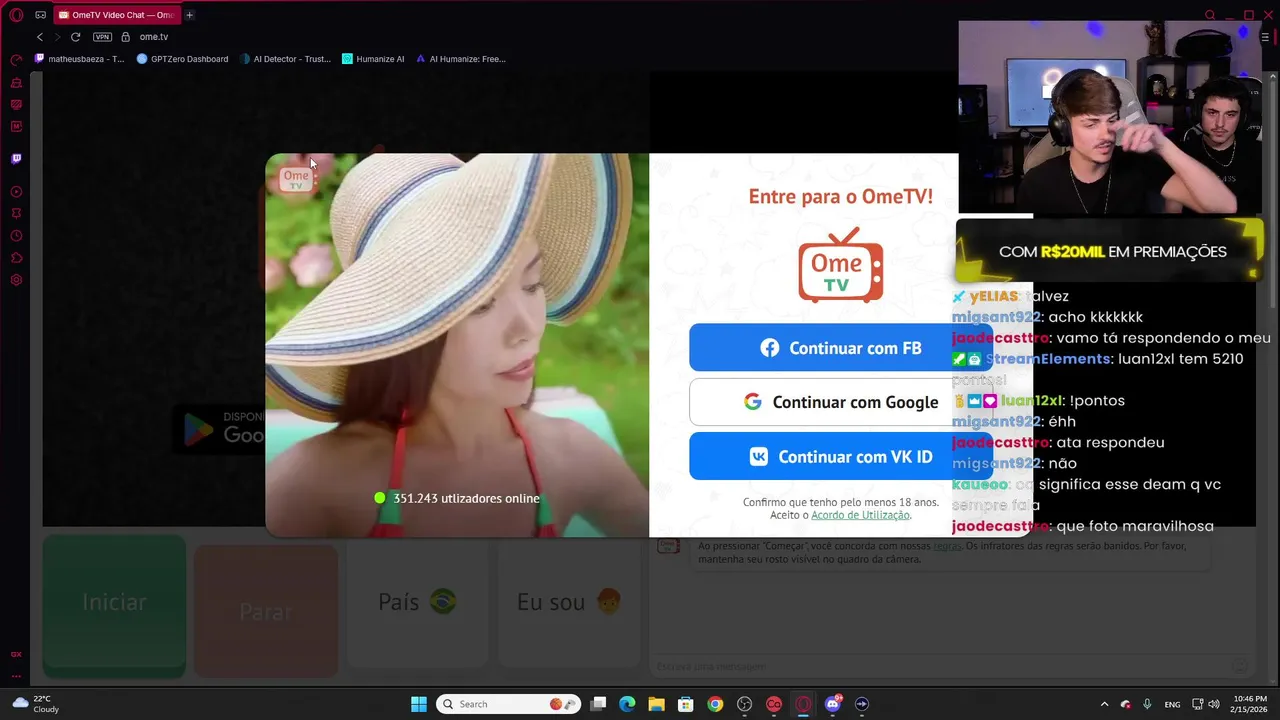The width and height of the screenshot is (1280, 720).
Task: Open a new browser tab
Action: point(189,15)
